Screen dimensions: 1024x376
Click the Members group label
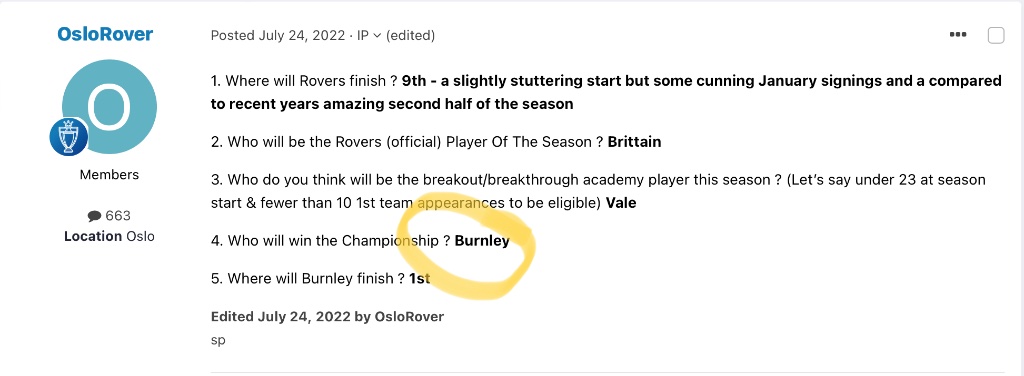point(109,175)
